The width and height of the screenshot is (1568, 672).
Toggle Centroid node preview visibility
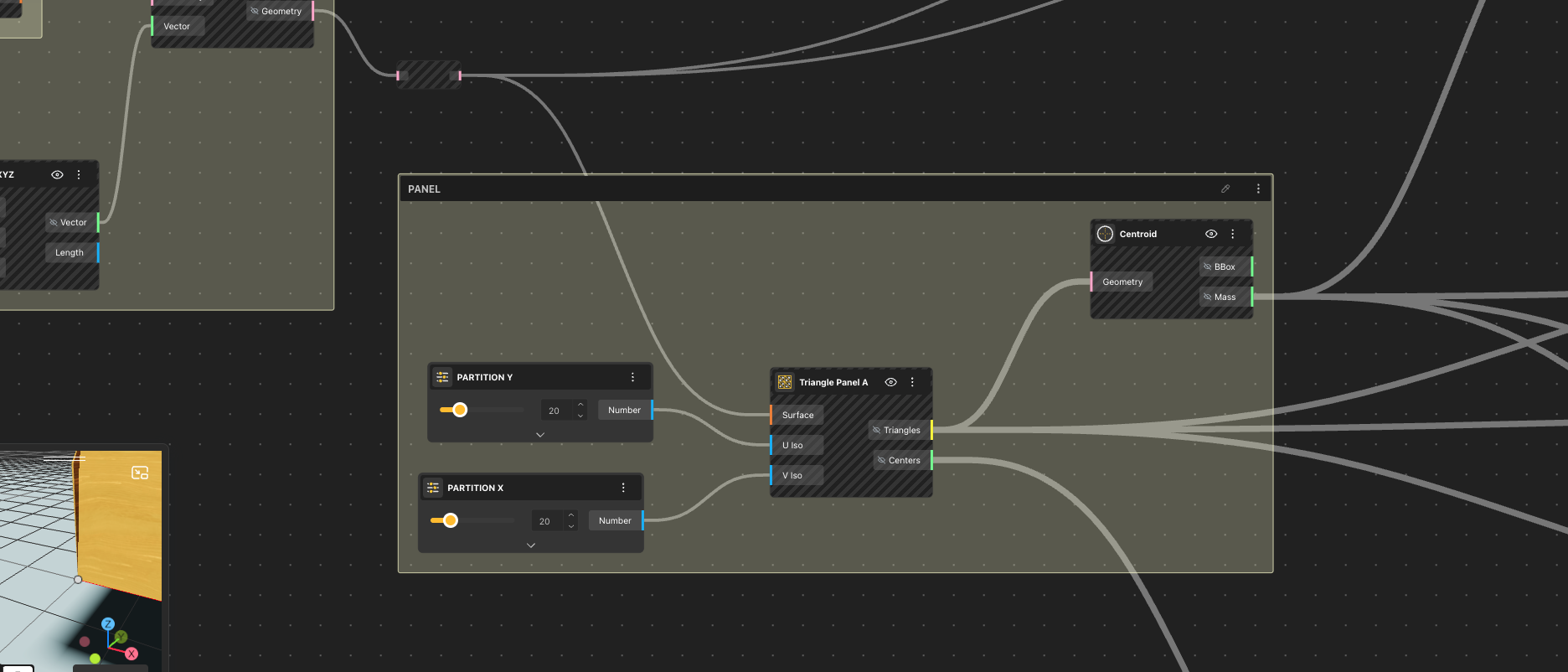click(1211, 234)
